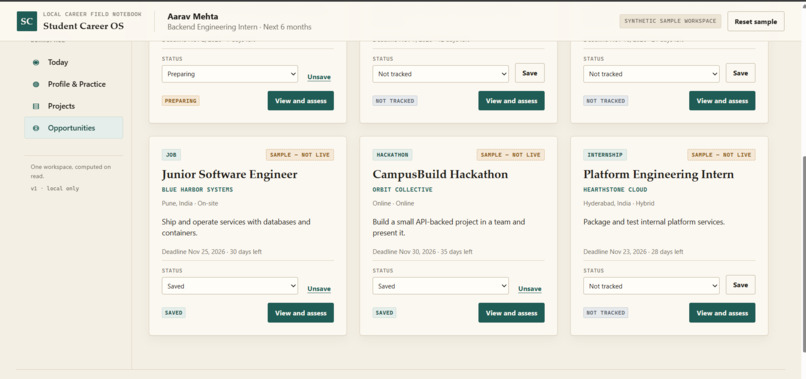Go to Profile & Practice
Screen dimensions: 806x379
(x=74, y=84)
